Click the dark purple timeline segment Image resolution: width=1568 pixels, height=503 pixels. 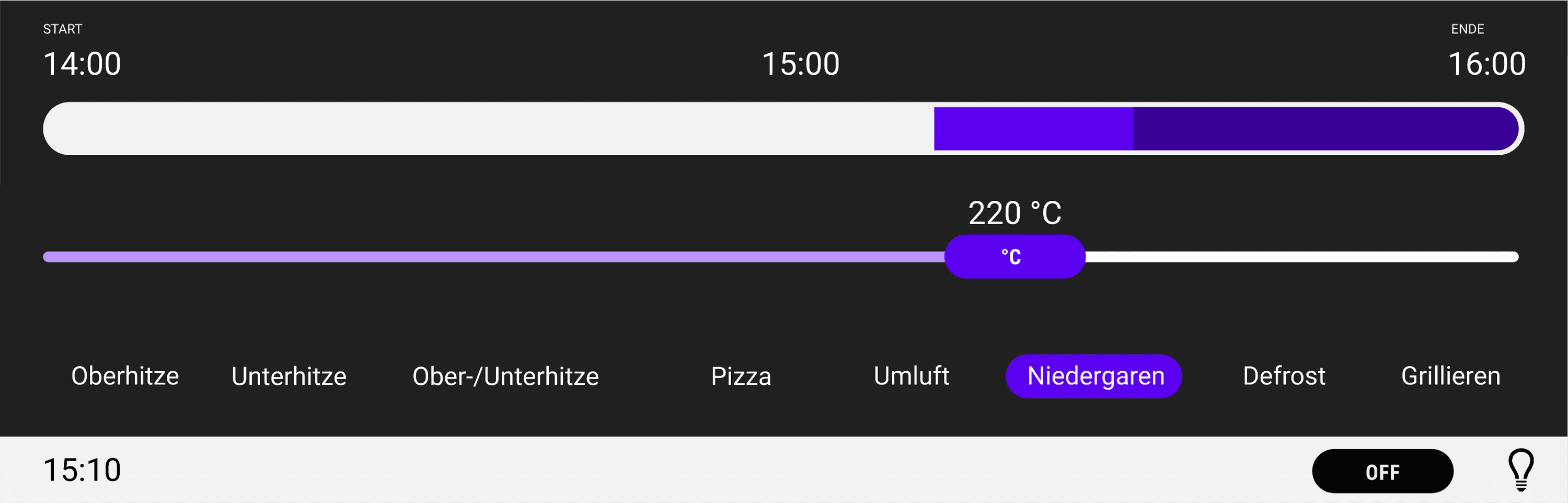(1321, 129)
